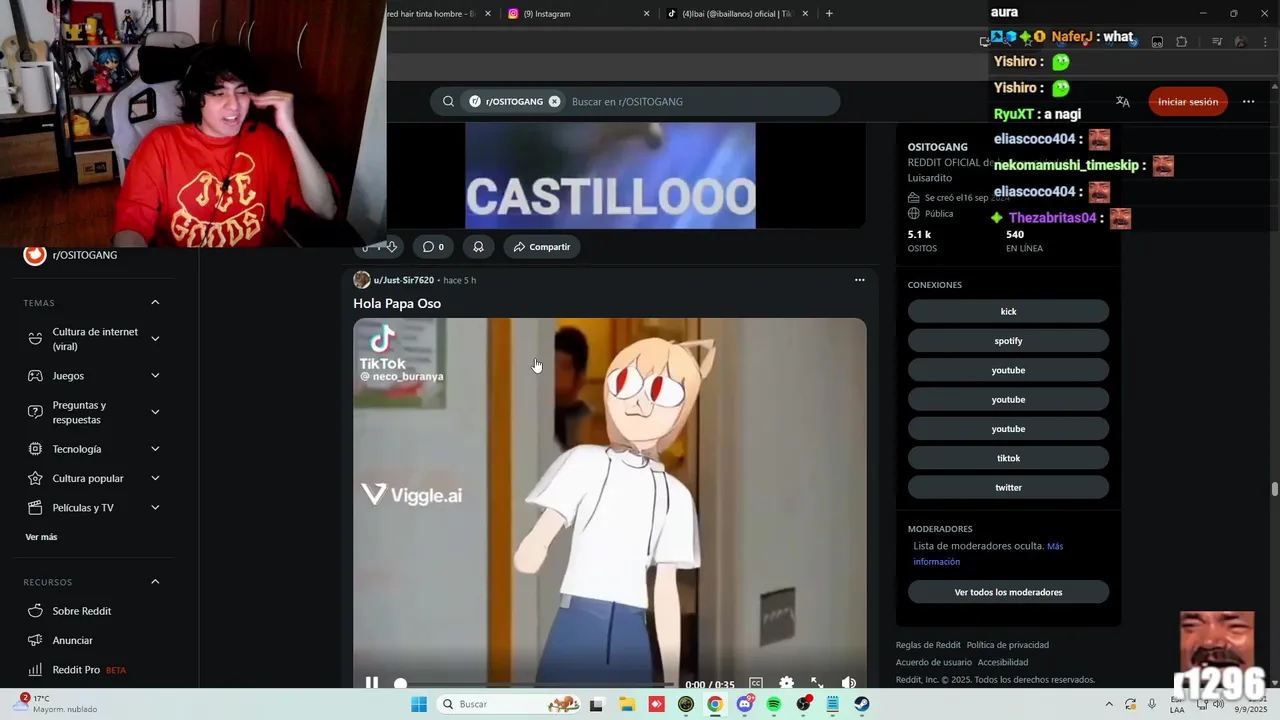
Task: Click the Windows Start button
Action: pos(419,704)
